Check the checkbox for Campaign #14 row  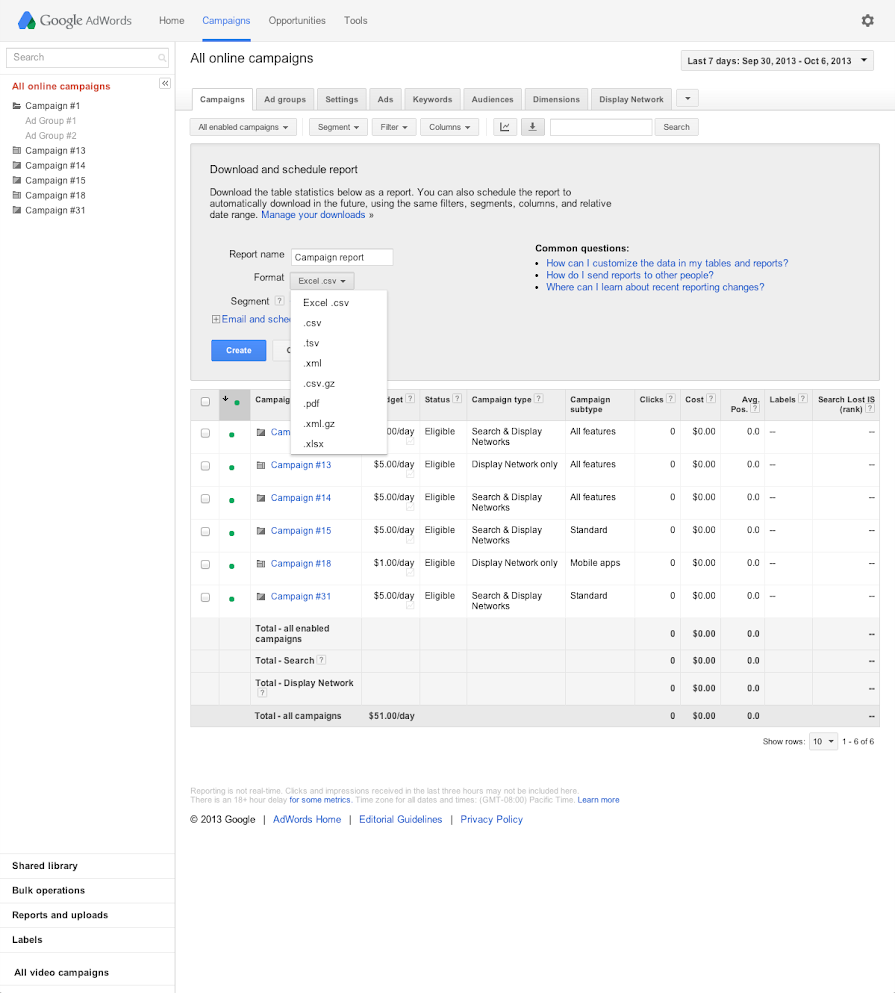[x=205, y=497]
